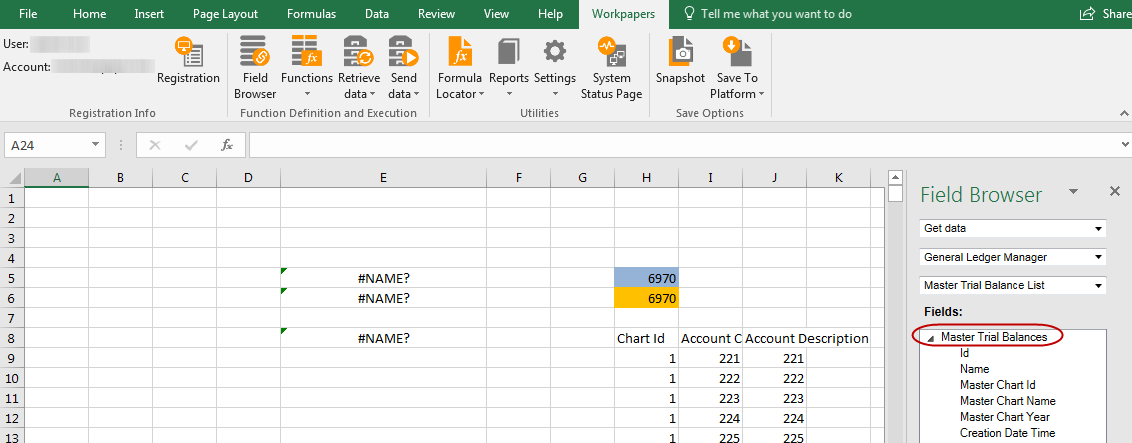The height and width of the screenshot is (443, 1132).
Task: Click Save To Platform icon
Action: point(737,54)
